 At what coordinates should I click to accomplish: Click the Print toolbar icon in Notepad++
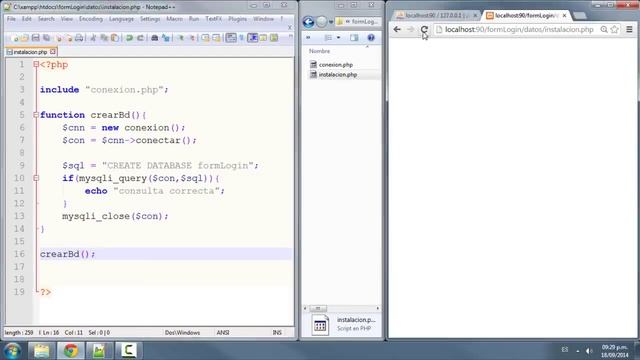coord(79,38)
